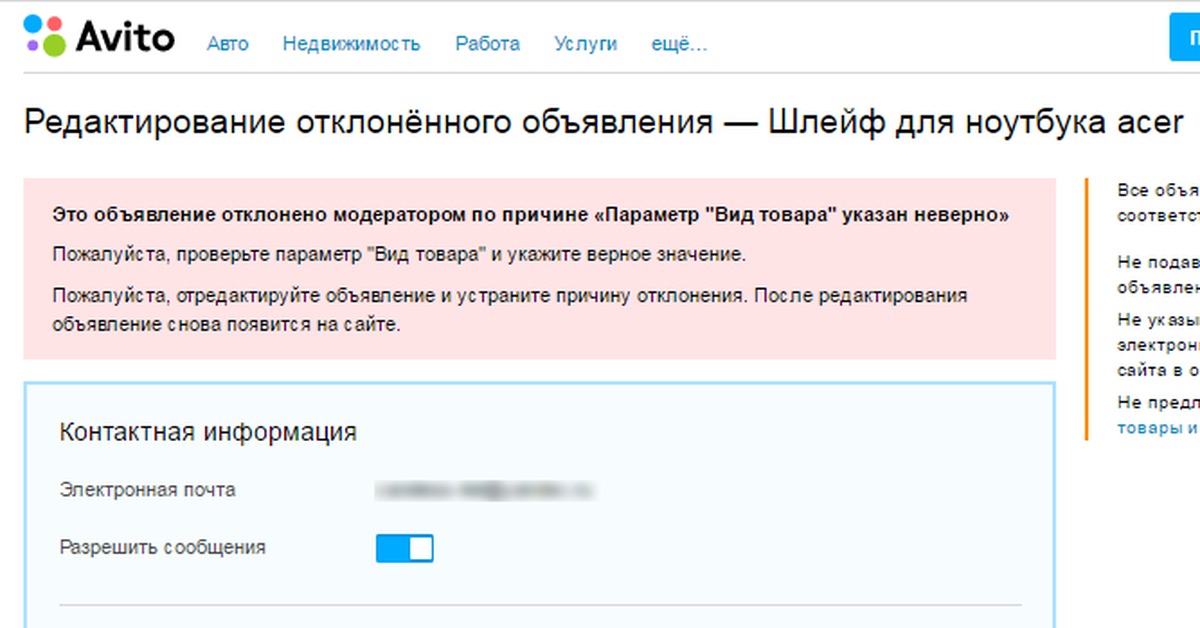1200x628 pixels.
Task: Click the Электронная почта label
Action: (x=148, y=490)
